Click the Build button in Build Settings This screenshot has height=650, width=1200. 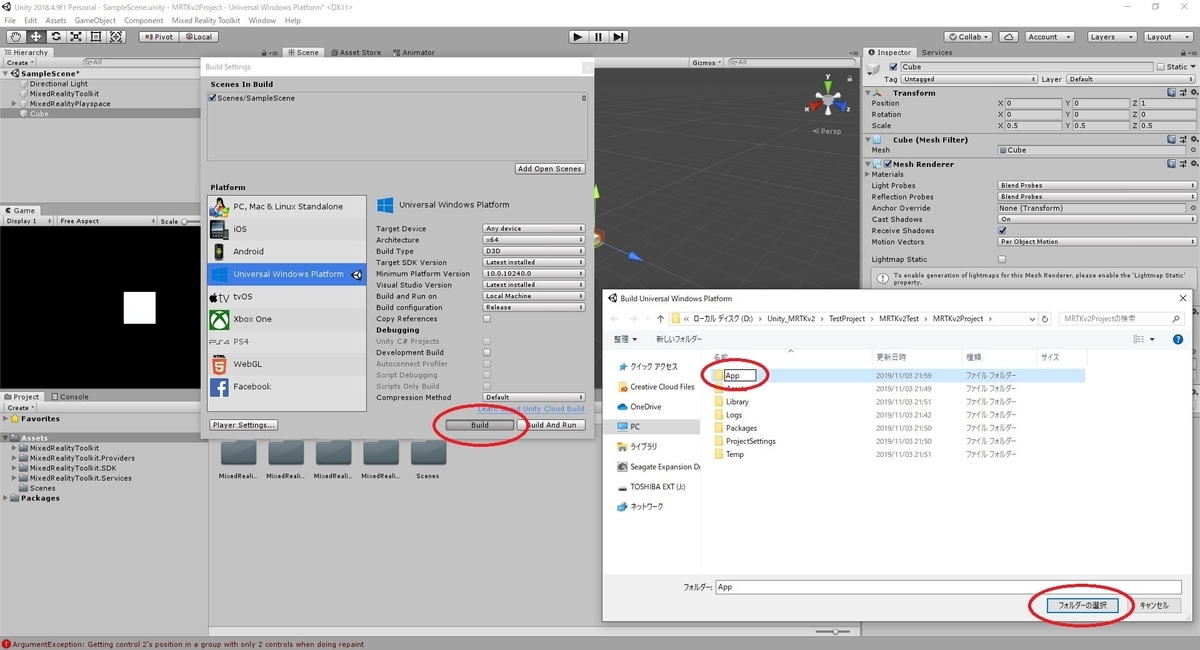(480, 425)
